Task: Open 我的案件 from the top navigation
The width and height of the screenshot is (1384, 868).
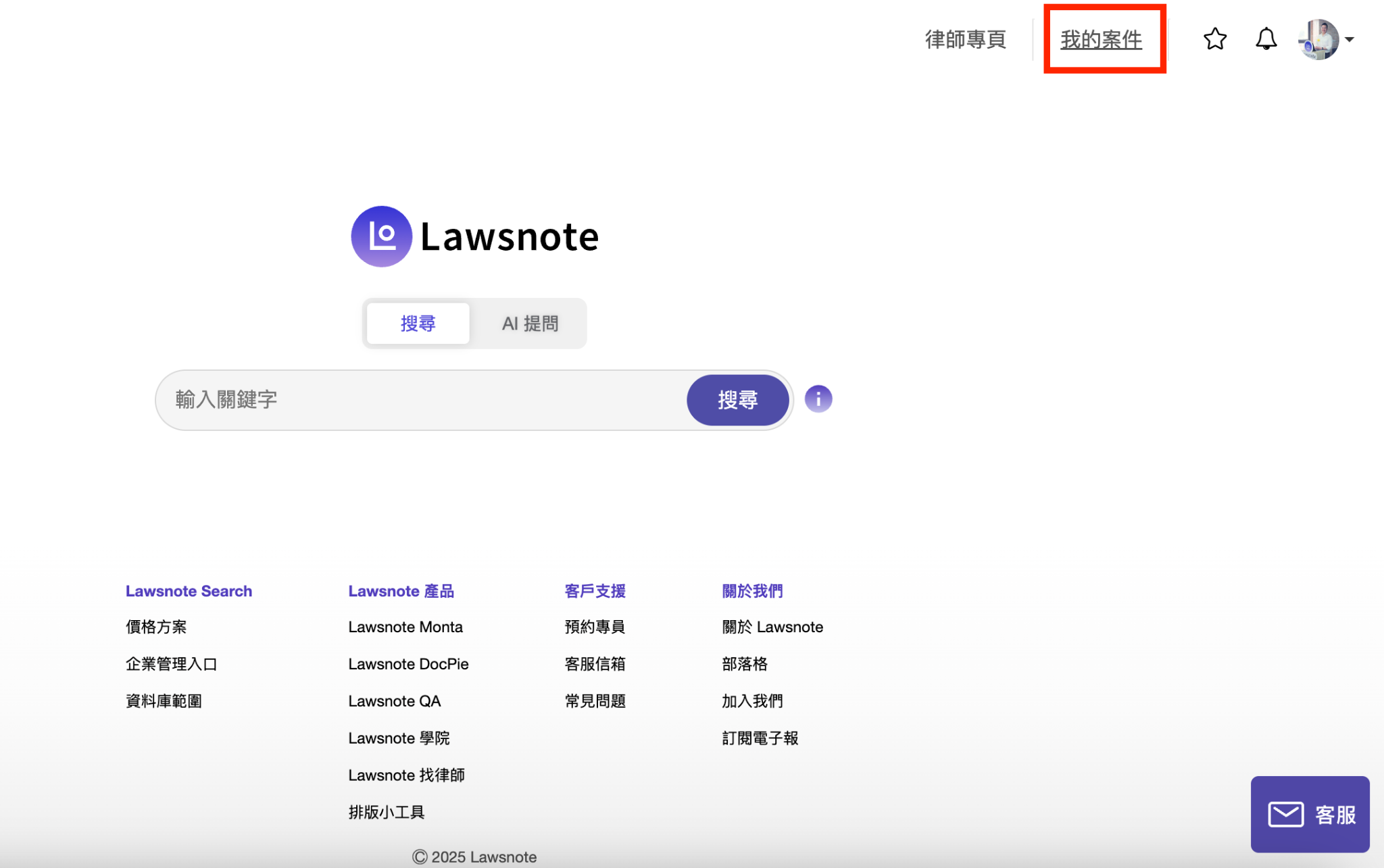Action: (1100, 39)
